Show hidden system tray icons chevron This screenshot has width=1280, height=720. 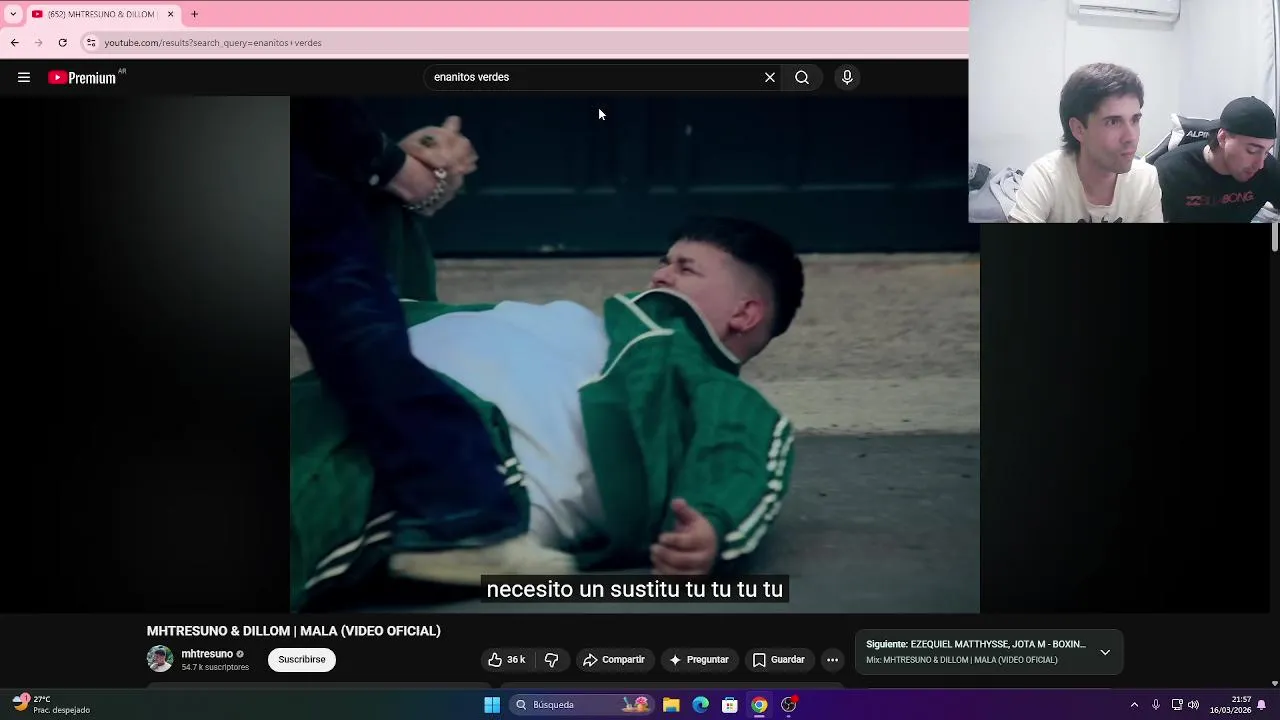point(1134,705)
